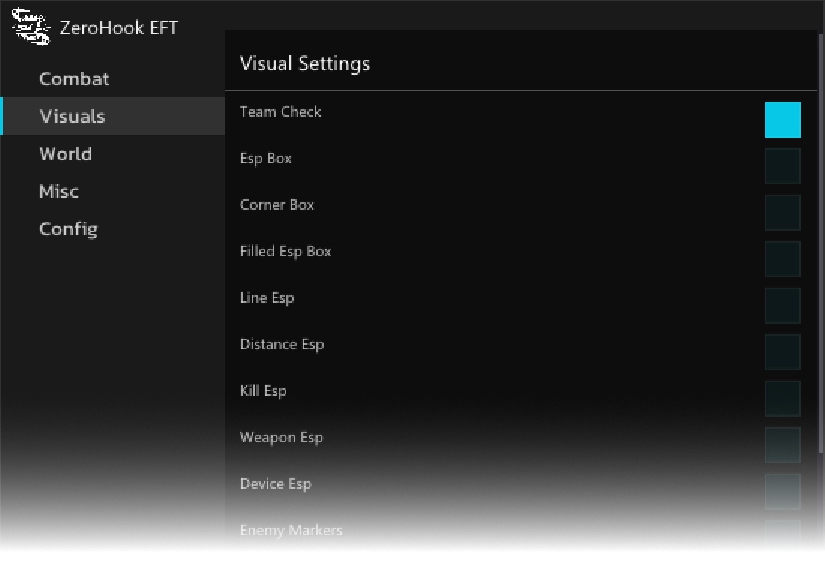Click the Visual Settings heading

point(305,64)
